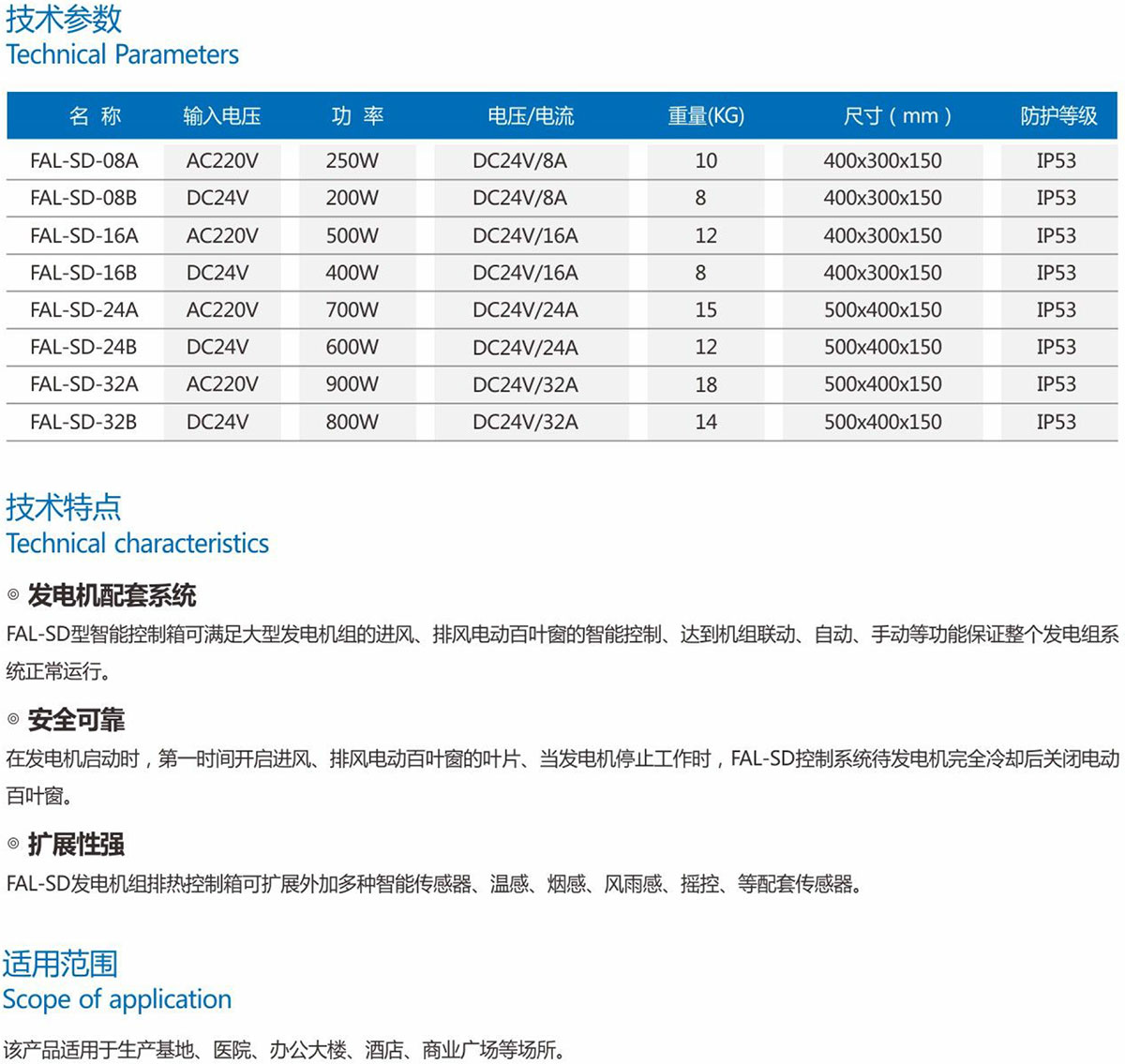Image resolution: width=1125 pixels, height=1064 pixels.
Task: Click the FAL-SD-16B model name cell
Action: pos(83,273)
